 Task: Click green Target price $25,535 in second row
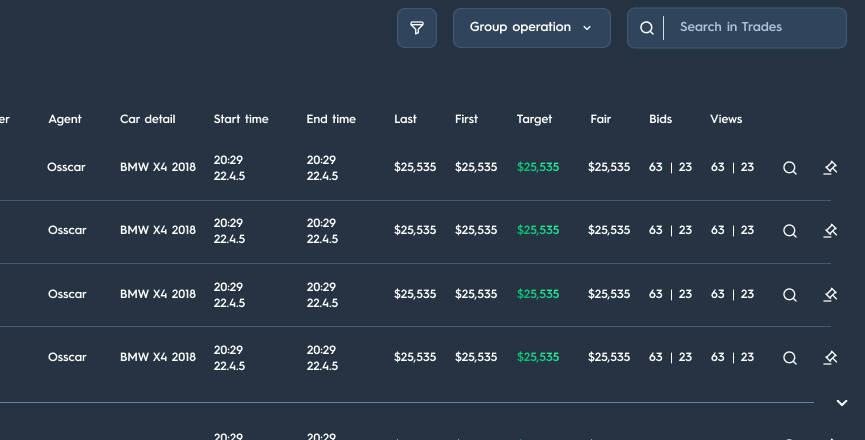pyautogui.click(x=538, y=230)
